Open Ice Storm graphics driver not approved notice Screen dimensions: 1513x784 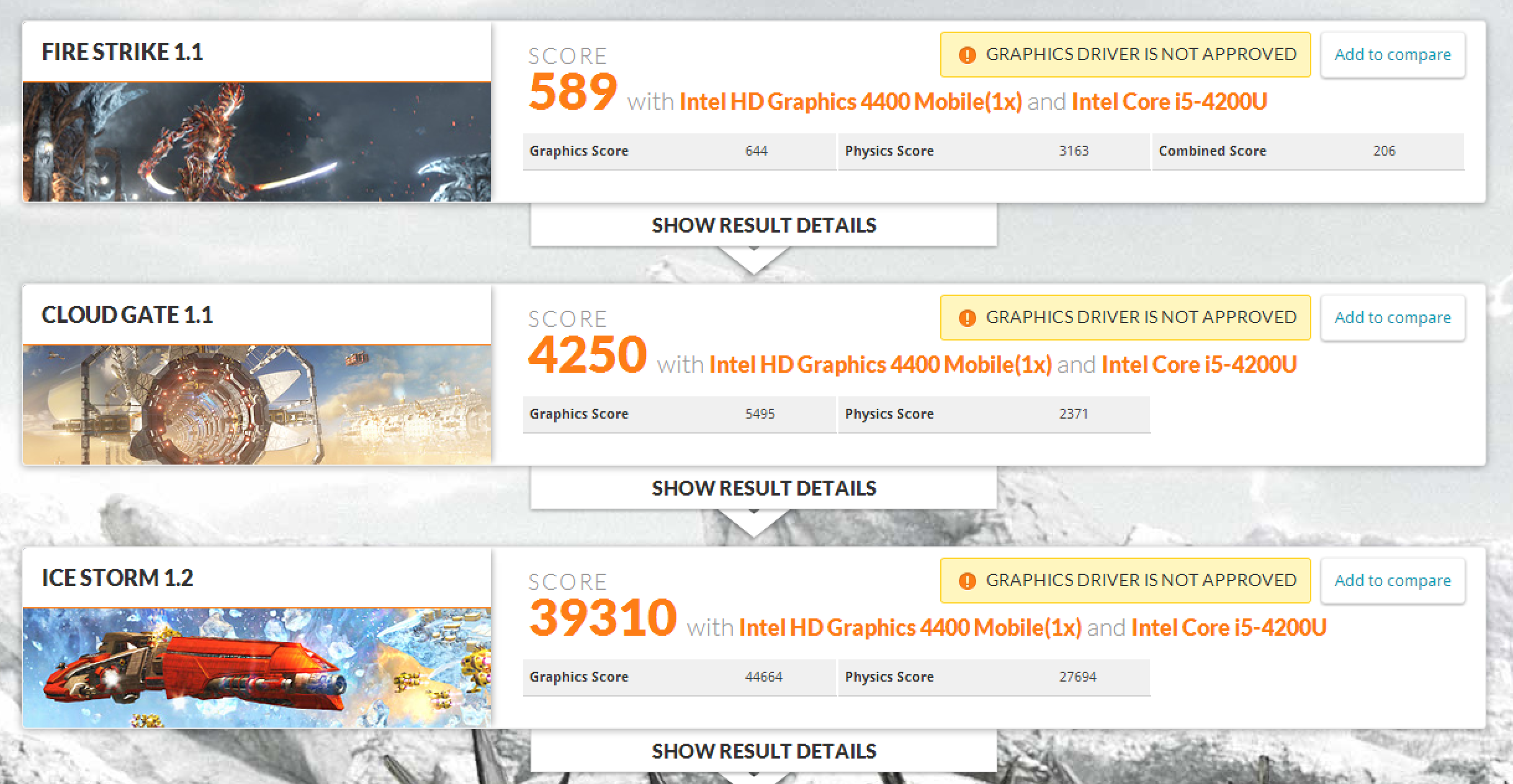pos(1125,581)
